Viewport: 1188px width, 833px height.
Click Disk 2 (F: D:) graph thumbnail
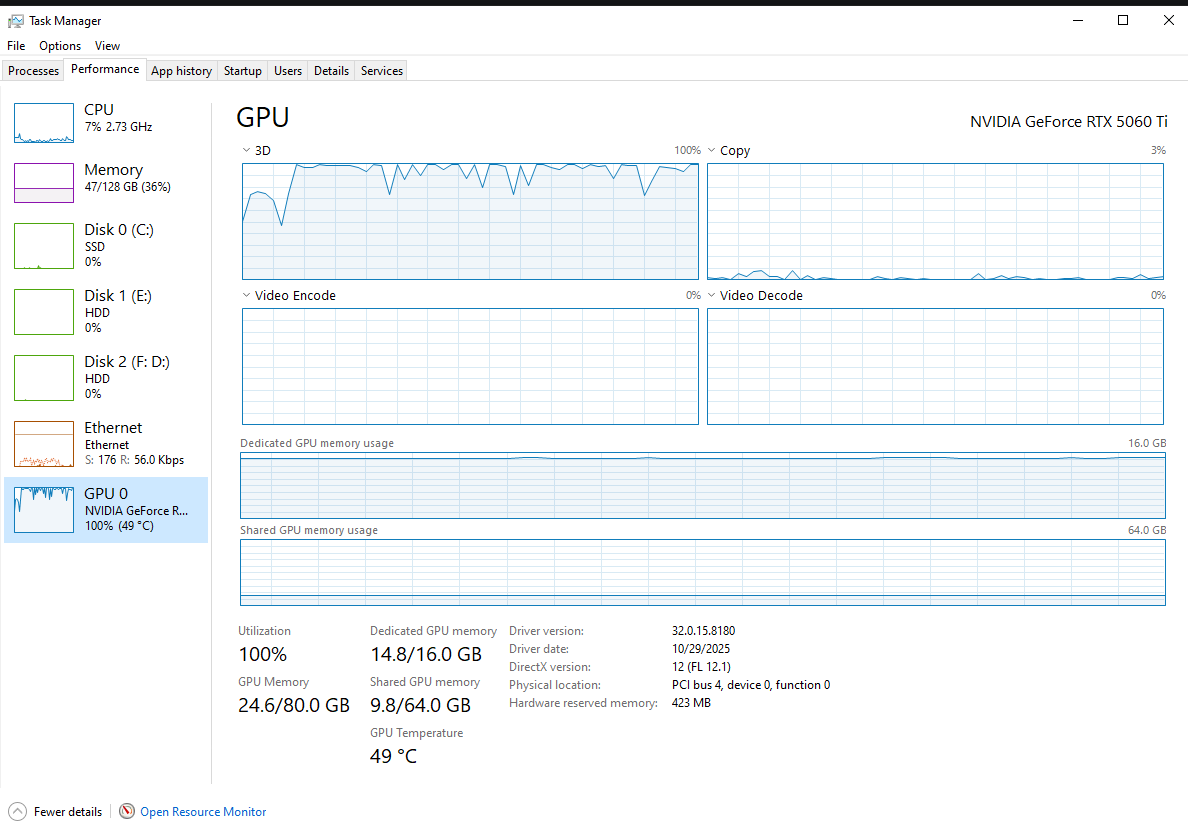coord(44,378)
